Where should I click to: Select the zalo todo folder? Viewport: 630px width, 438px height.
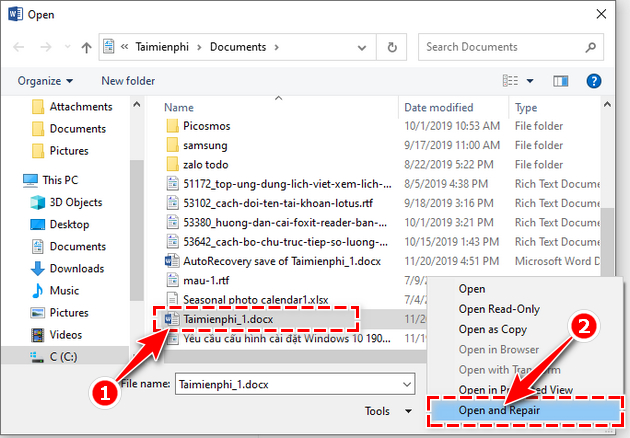[205, 165]
